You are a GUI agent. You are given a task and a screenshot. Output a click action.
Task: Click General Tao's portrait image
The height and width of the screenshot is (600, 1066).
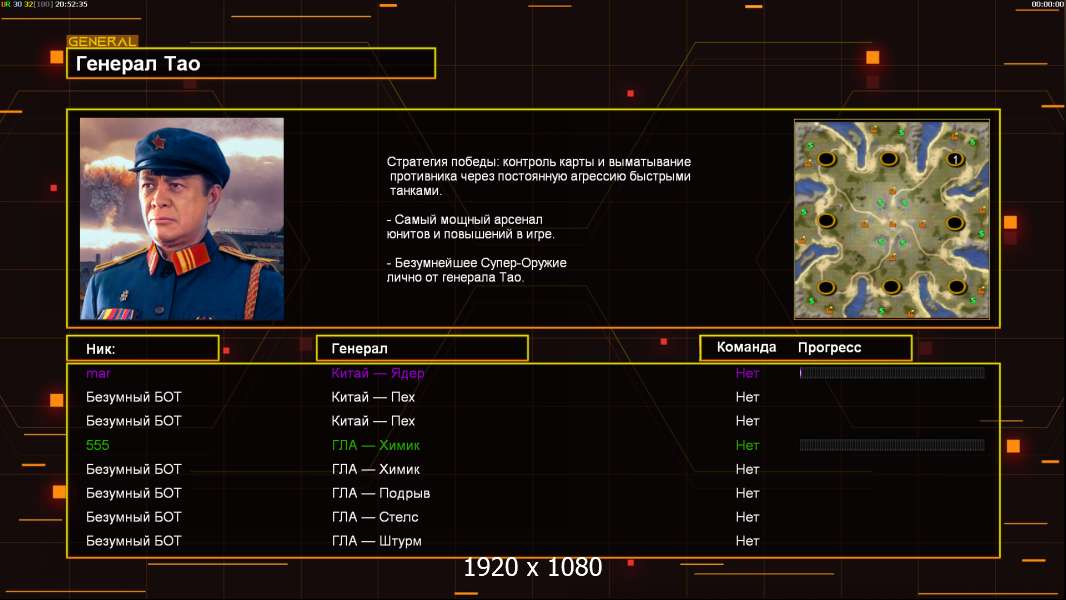tap(182, 219)
